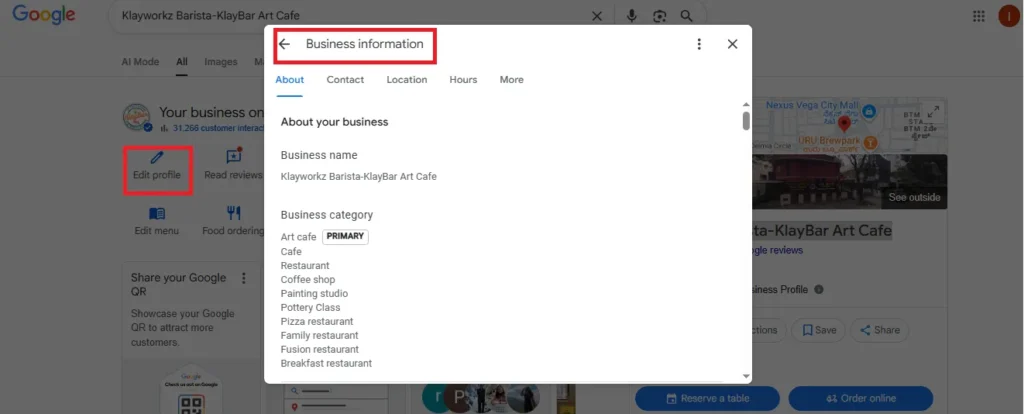
Task: Select the AI Mode search tab
Action: [140, 62]
